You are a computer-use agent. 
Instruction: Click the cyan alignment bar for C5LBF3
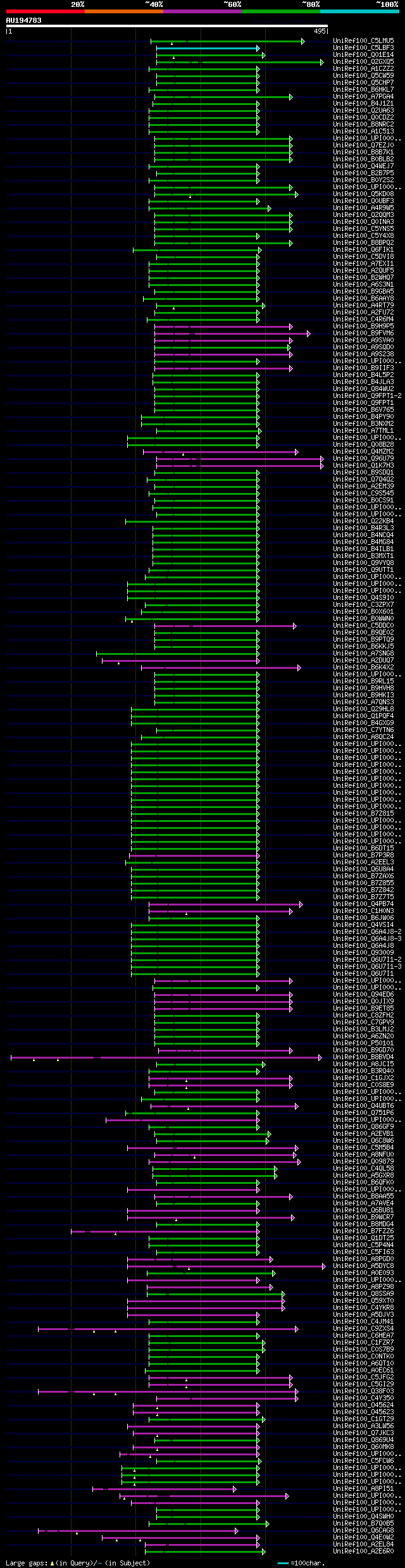click(208, 48)
